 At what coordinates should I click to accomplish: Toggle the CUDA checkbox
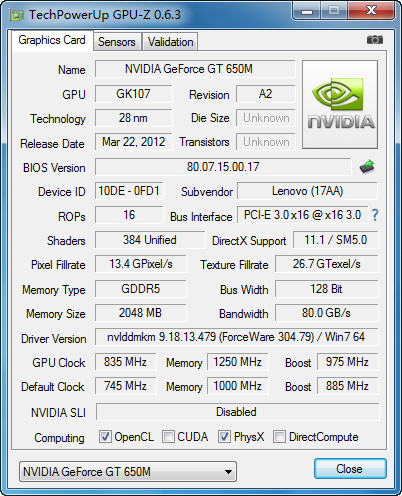(168, 436)
